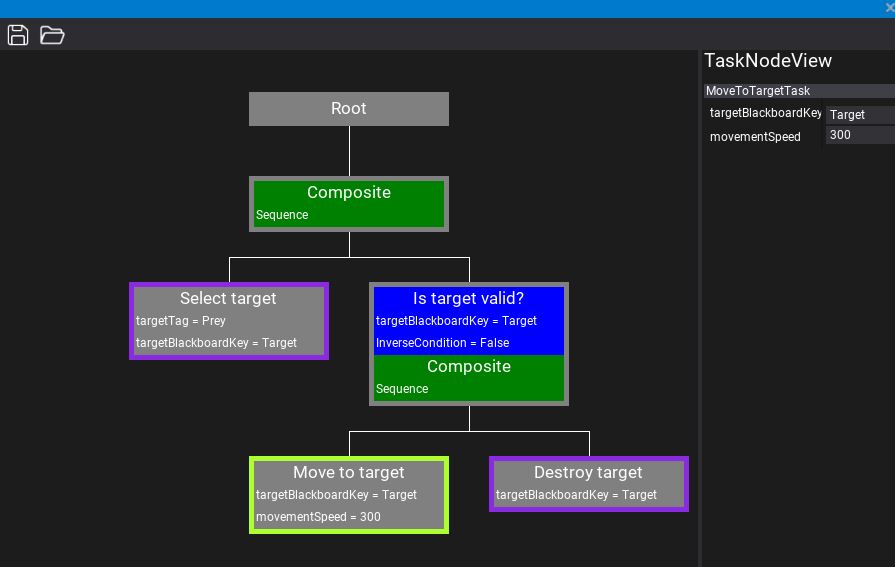
Task: Click targetBlackboardKey text in Select target node
Action: click(x=216, y=343)
